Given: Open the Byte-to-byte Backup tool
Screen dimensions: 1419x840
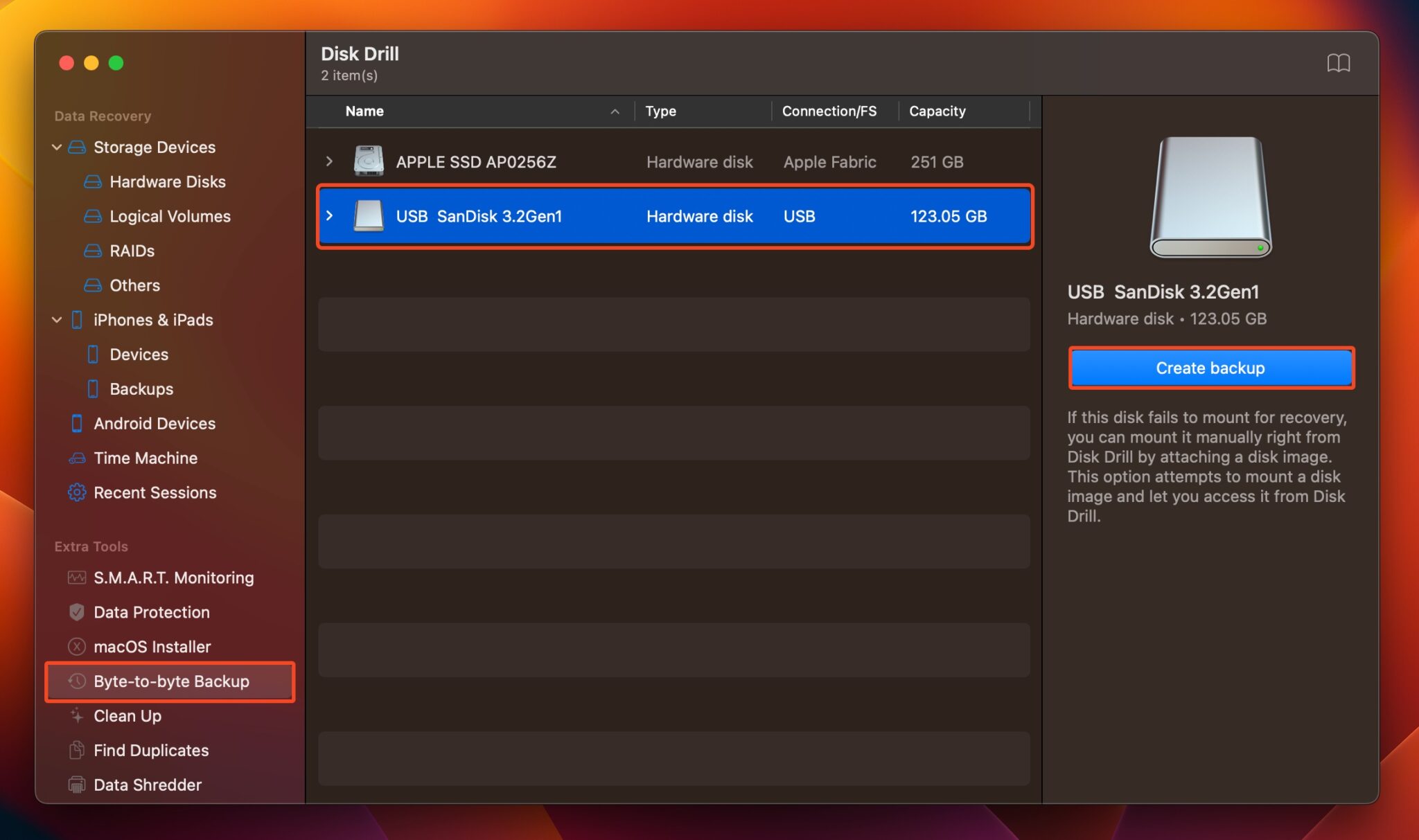Looking at the screenshot, I should [x=171, y=681].
